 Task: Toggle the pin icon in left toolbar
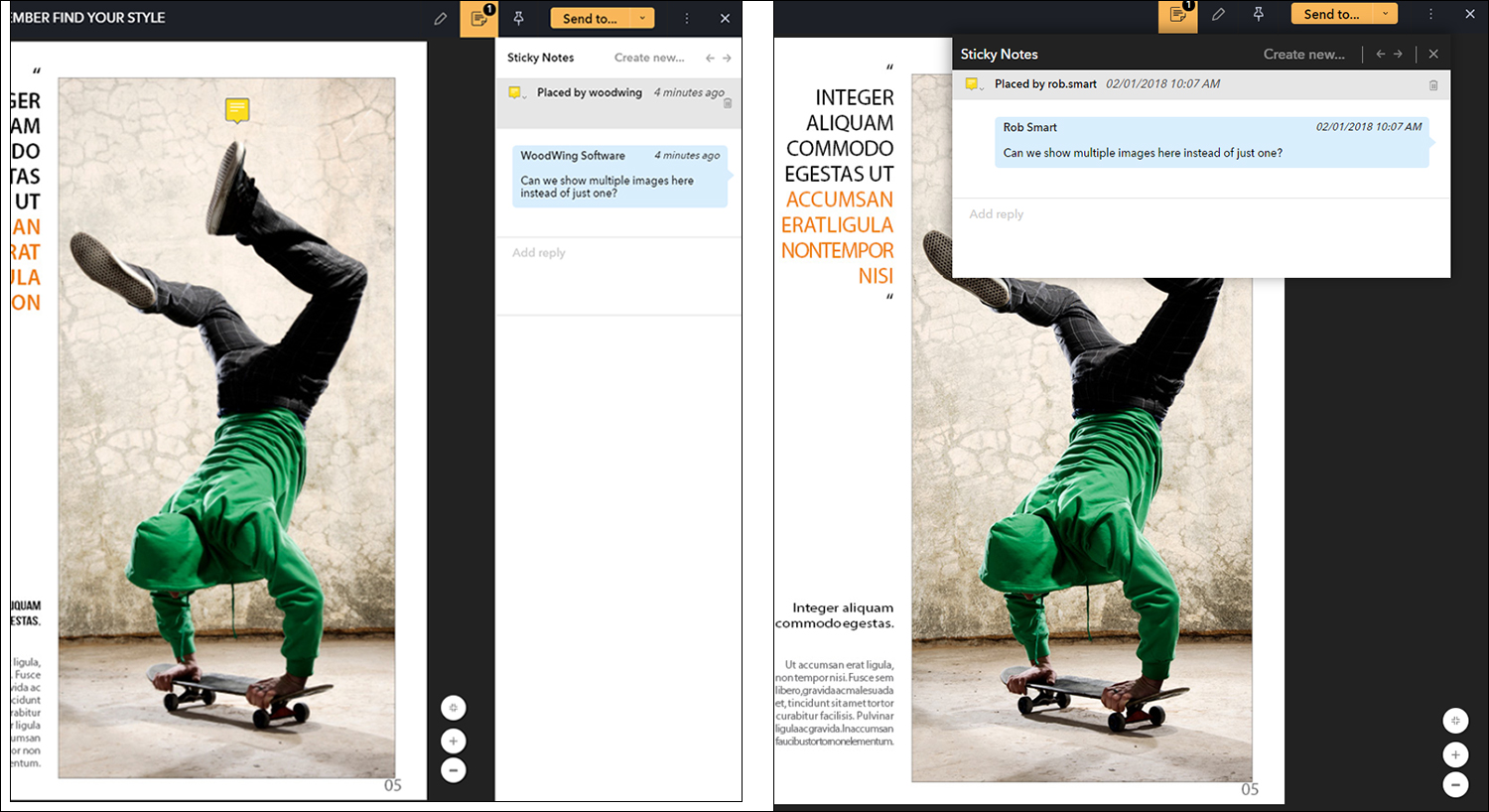pyautogui.click(x=518, y=19)
